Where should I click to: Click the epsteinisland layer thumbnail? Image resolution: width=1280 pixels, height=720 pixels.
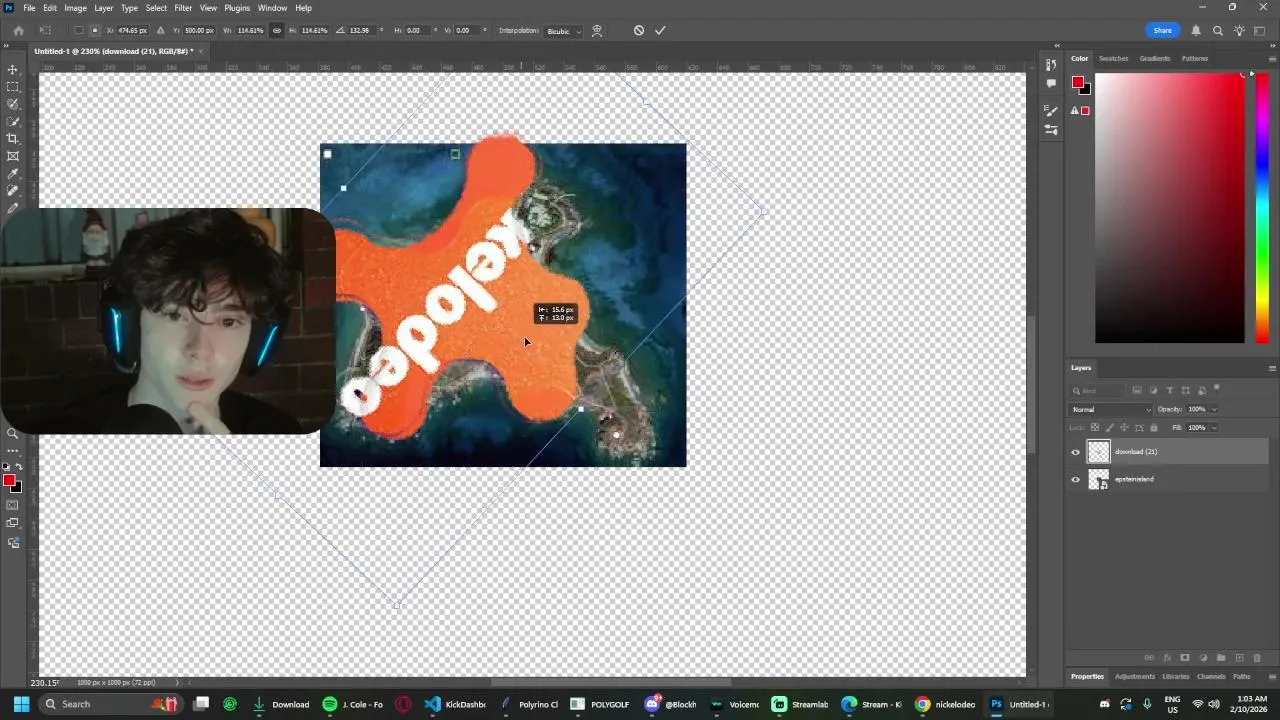point(1098,479)
